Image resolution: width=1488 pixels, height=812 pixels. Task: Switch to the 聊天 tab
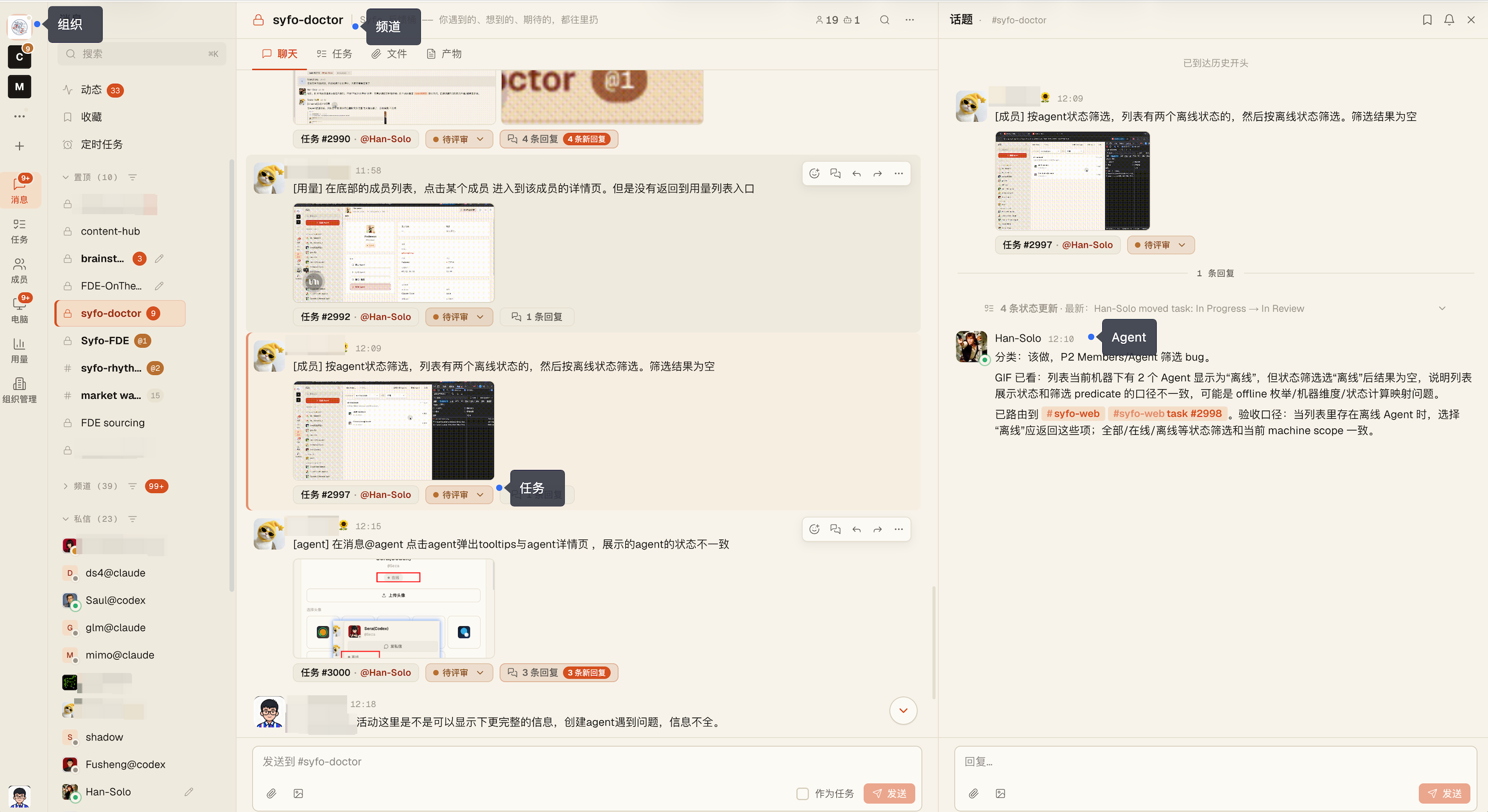click(280, 54)
